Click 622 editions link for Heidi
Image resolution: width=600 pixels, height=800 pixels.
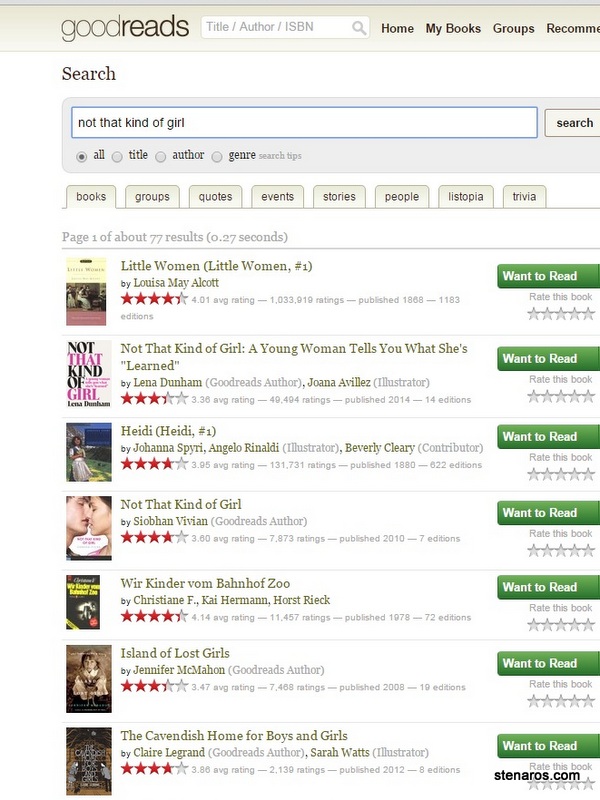coord(456,465)
